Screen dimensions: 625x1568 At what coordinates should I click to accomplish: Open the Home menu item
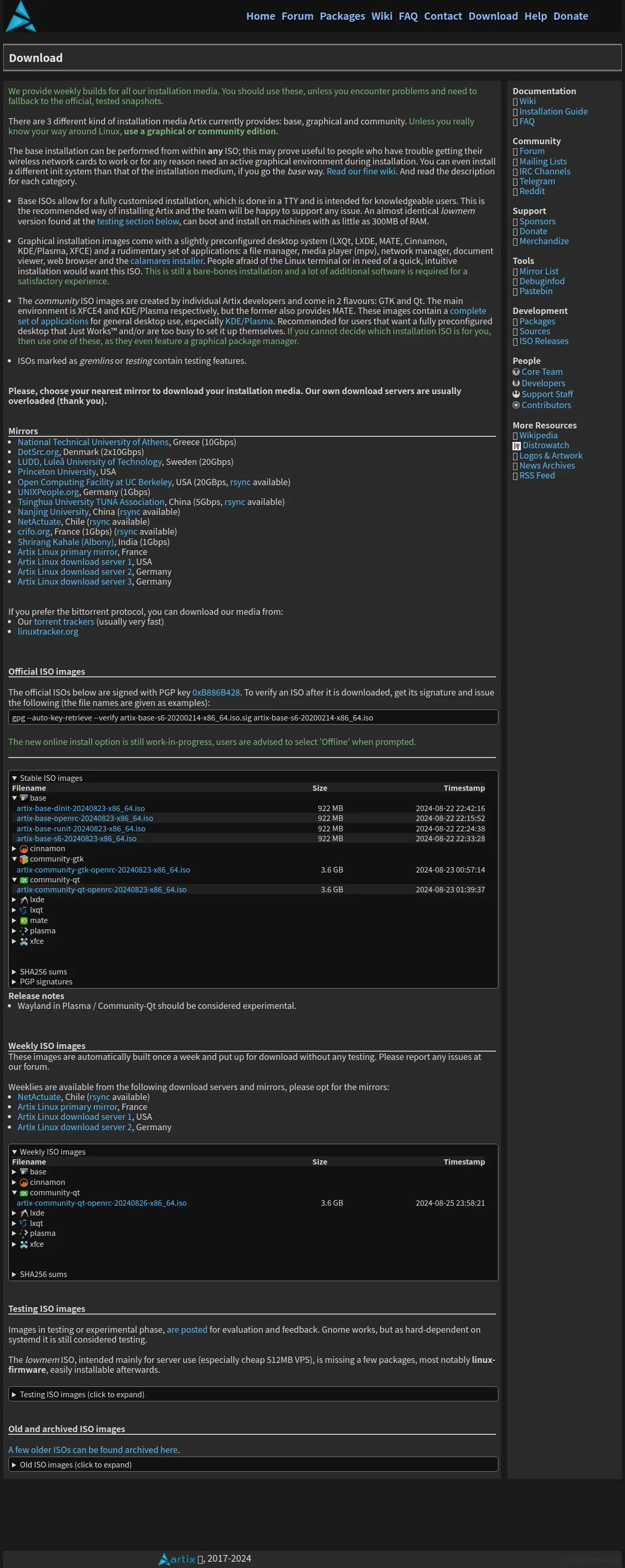(x=261, y=17)
